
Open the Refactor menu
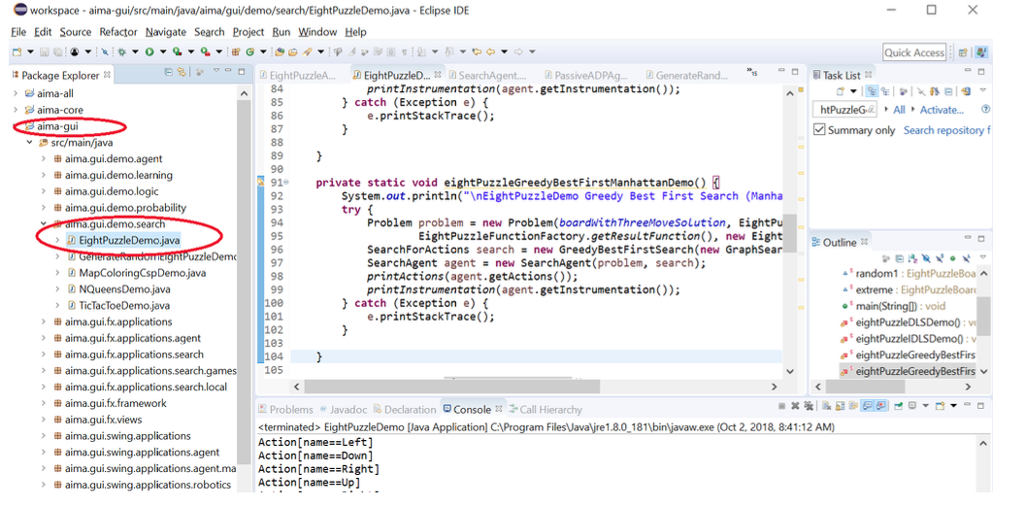(118, 32)
